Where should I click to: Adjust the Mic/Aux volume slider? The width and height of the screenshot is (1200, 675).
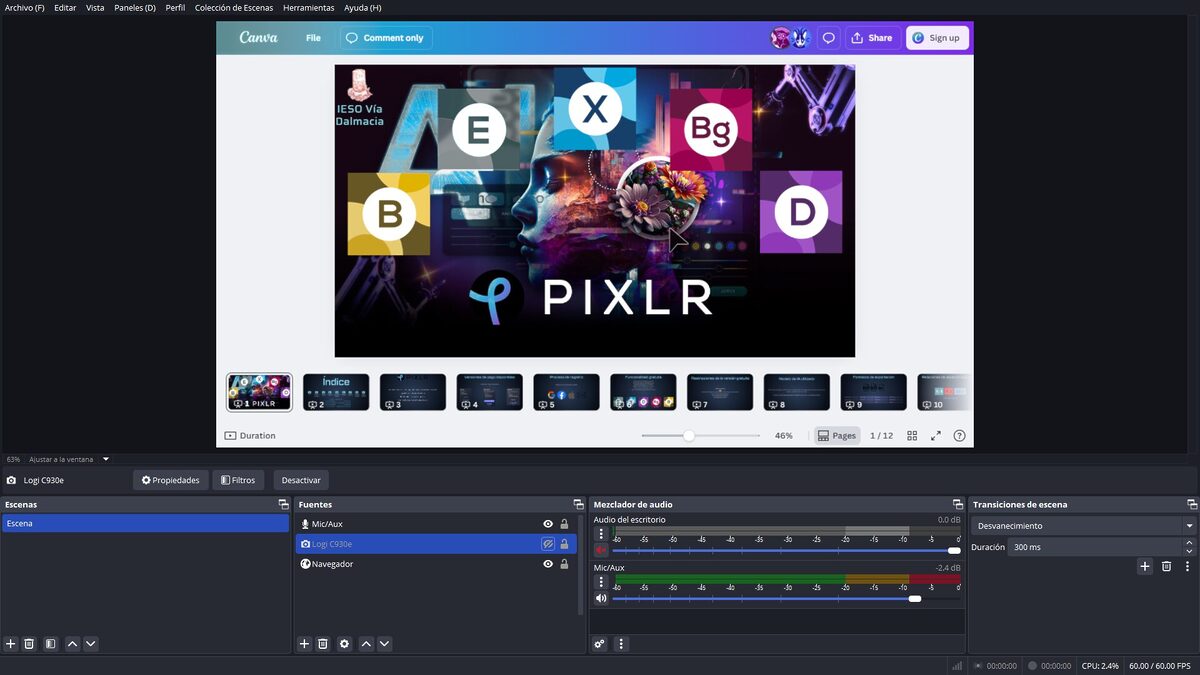coord(786,598)
